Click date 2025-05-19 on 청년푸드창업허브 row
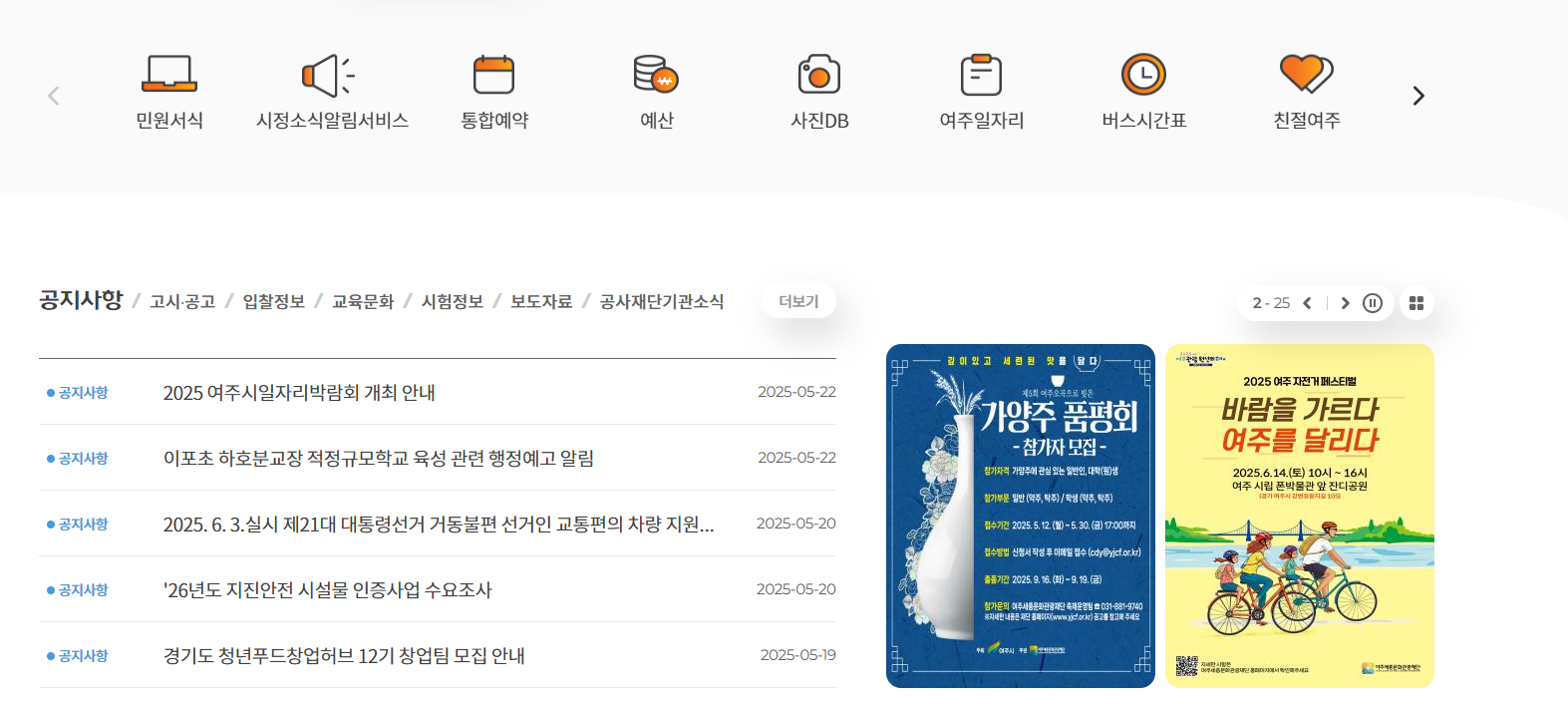Screen dimensions: 1568x704 [x=798, y=655]
